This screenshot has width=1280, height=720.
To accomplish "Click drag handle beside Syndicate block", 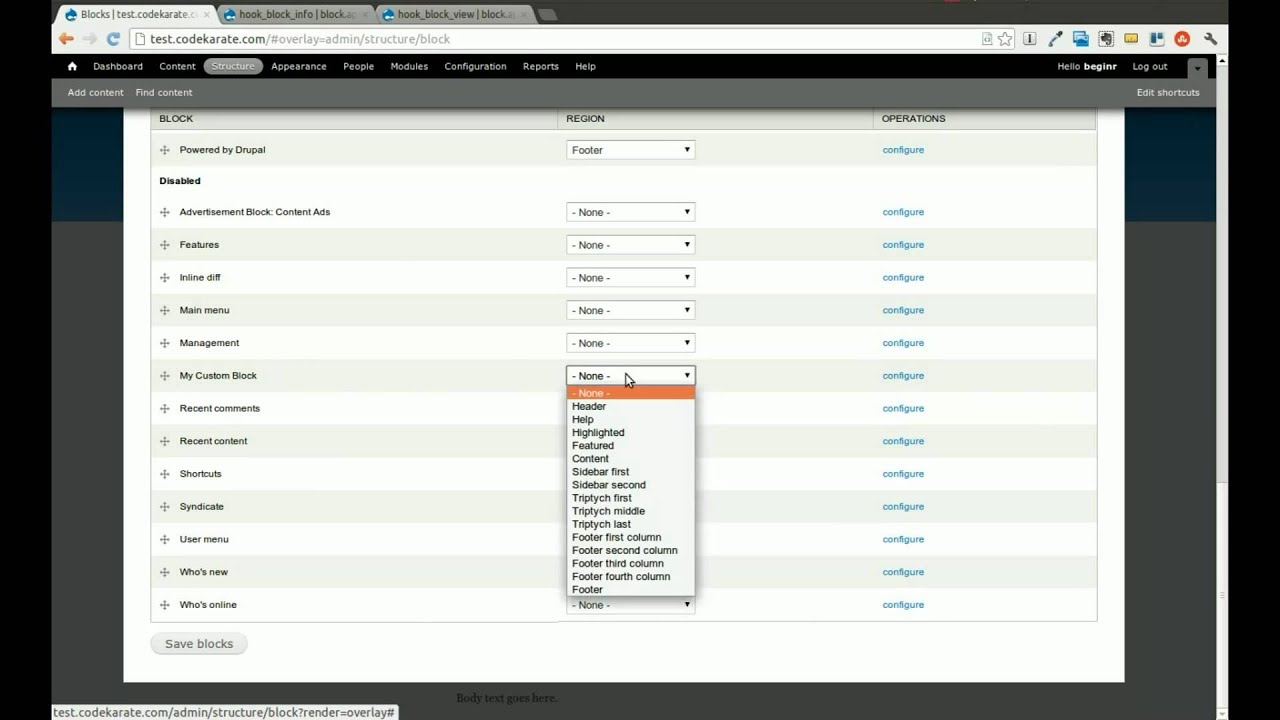I will [x=165, y=507].
